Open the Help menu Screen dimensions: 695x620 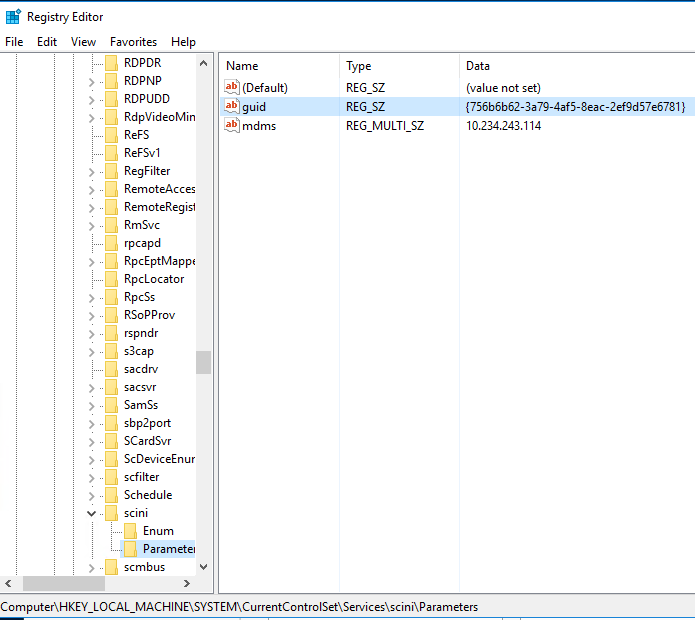tap(184, 42)
